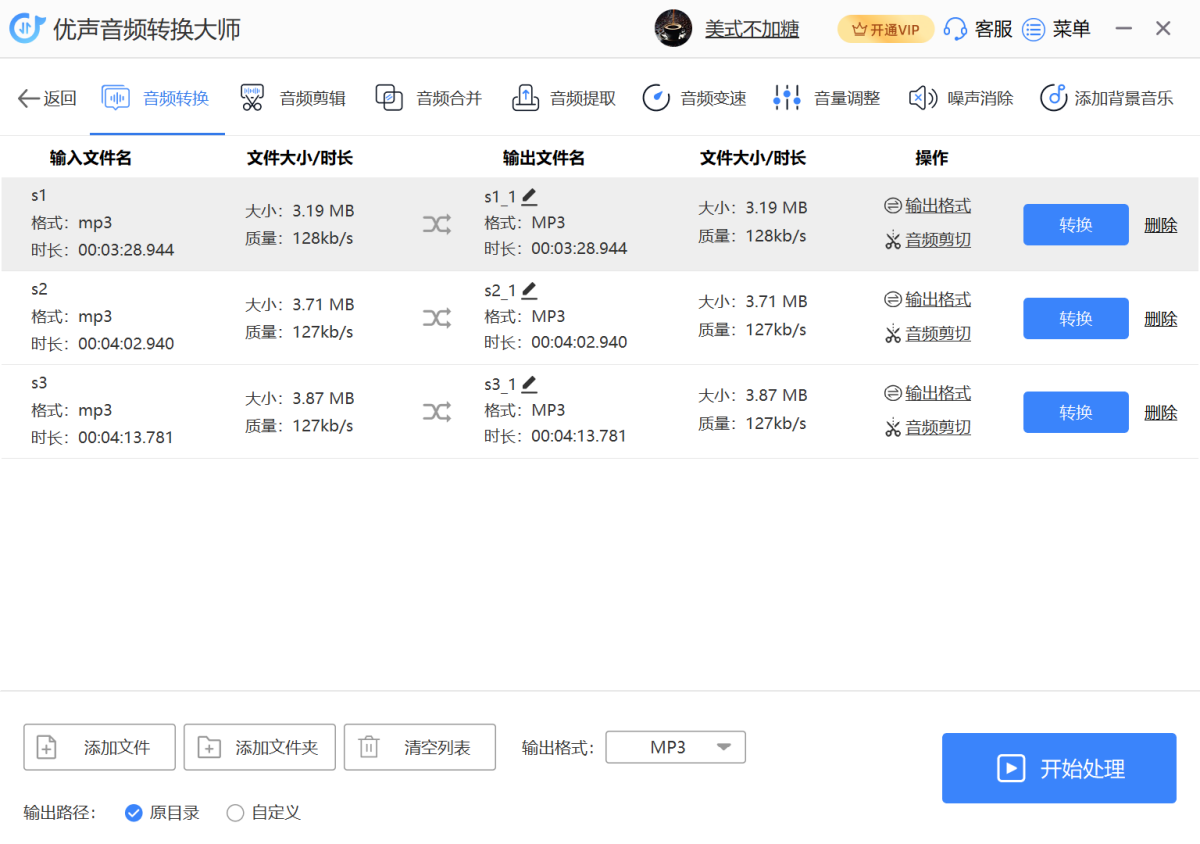Click 开通VIP to upgrade membership
The height and width of the screenshot is (844, 1200).
tap(885, 29)
